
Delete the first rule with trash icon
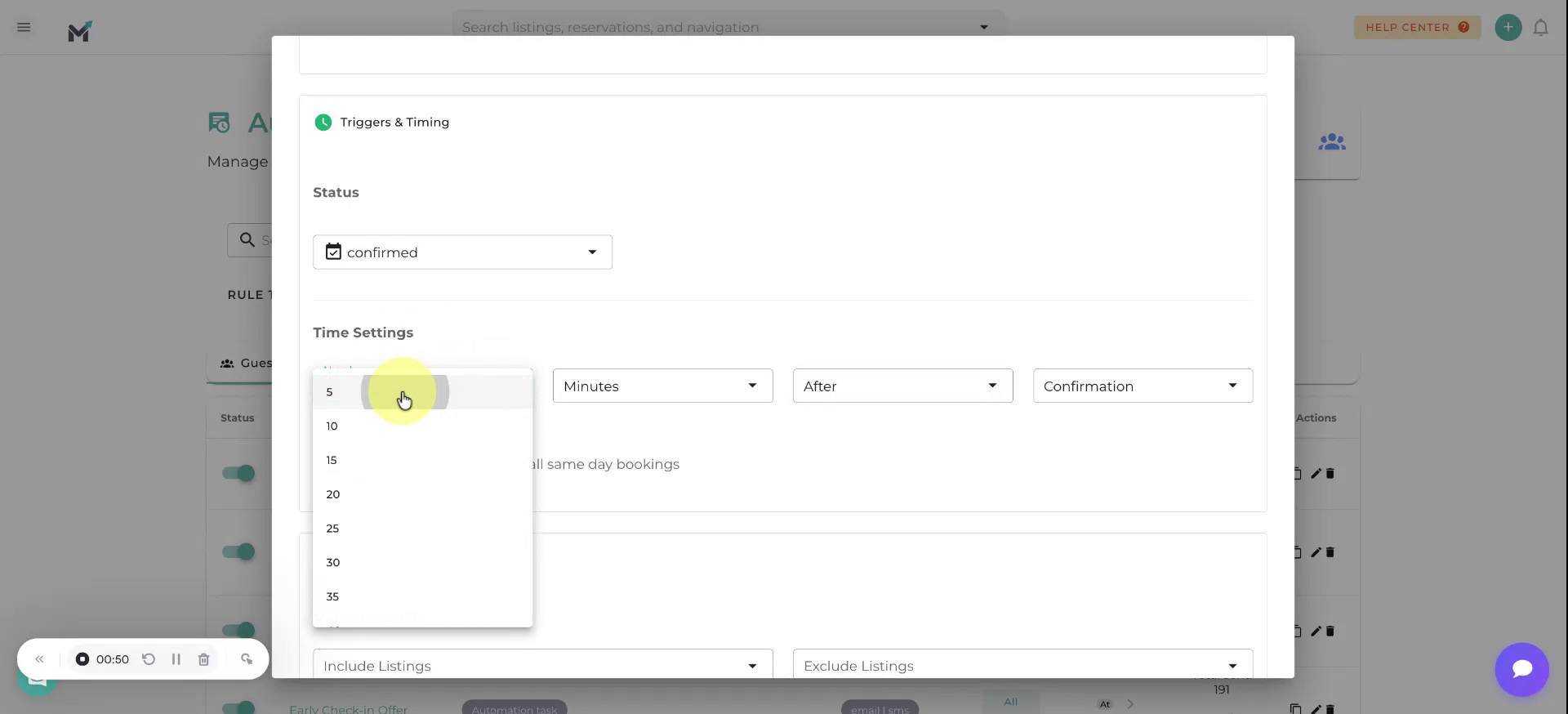point(1330,474)
